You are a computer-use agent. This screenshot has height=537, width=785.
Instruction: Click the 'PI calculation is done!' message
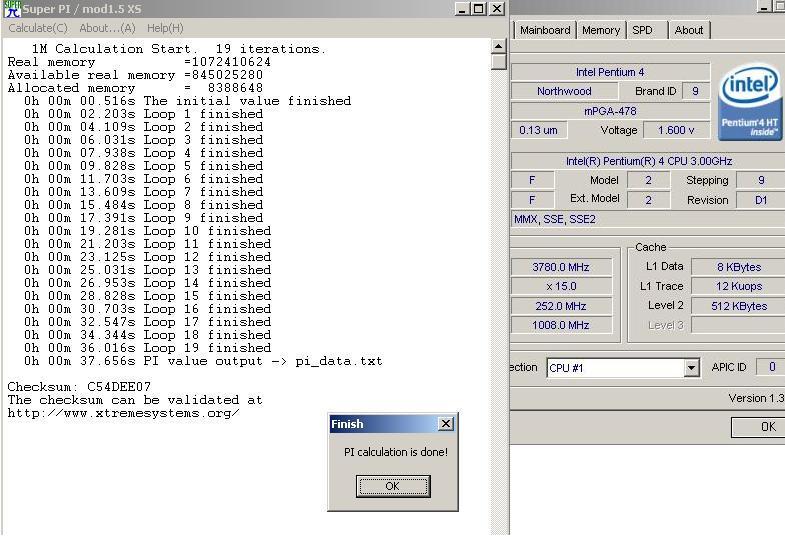(x=396, y=452)
